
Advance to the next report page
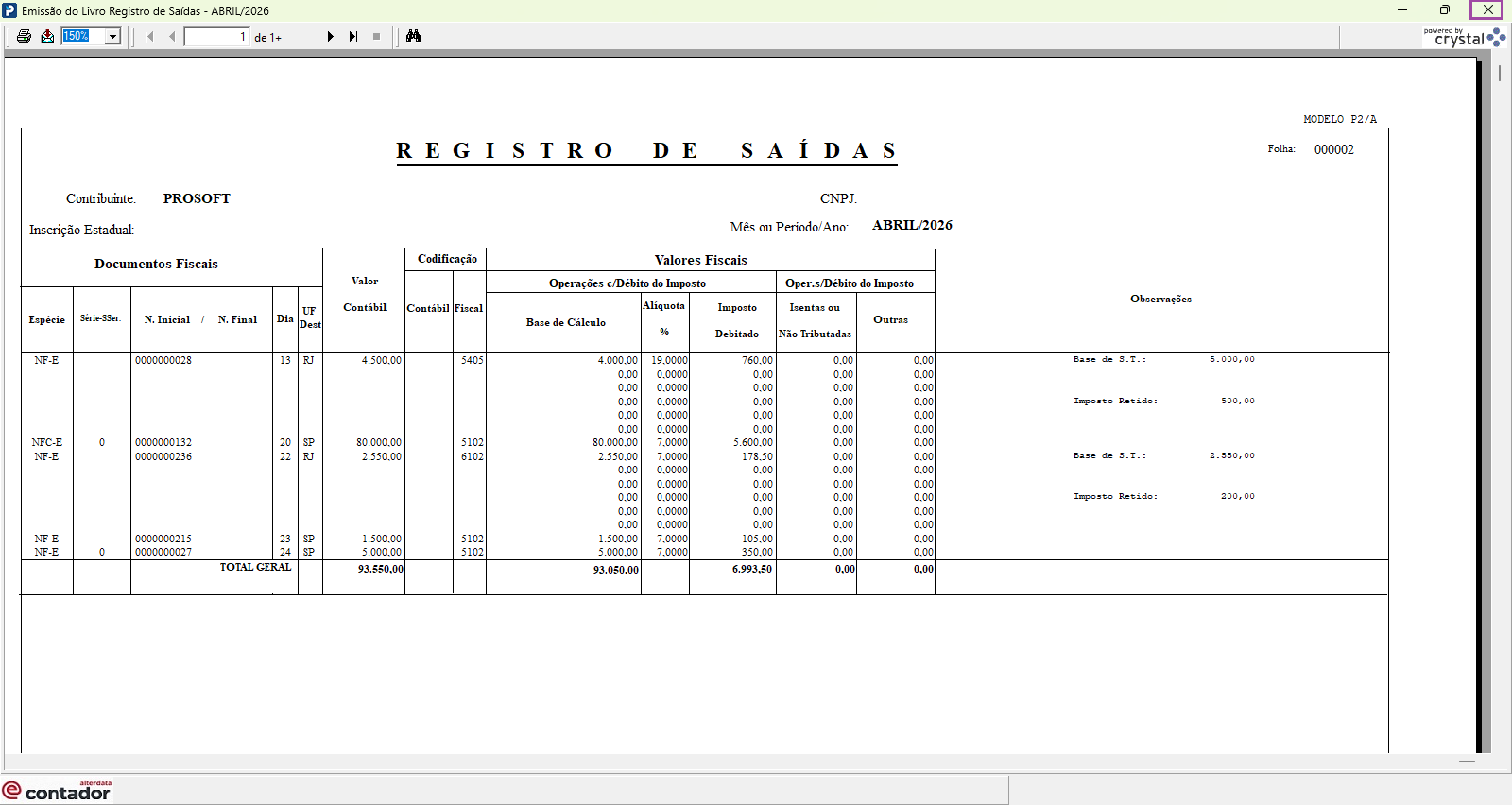331,36
